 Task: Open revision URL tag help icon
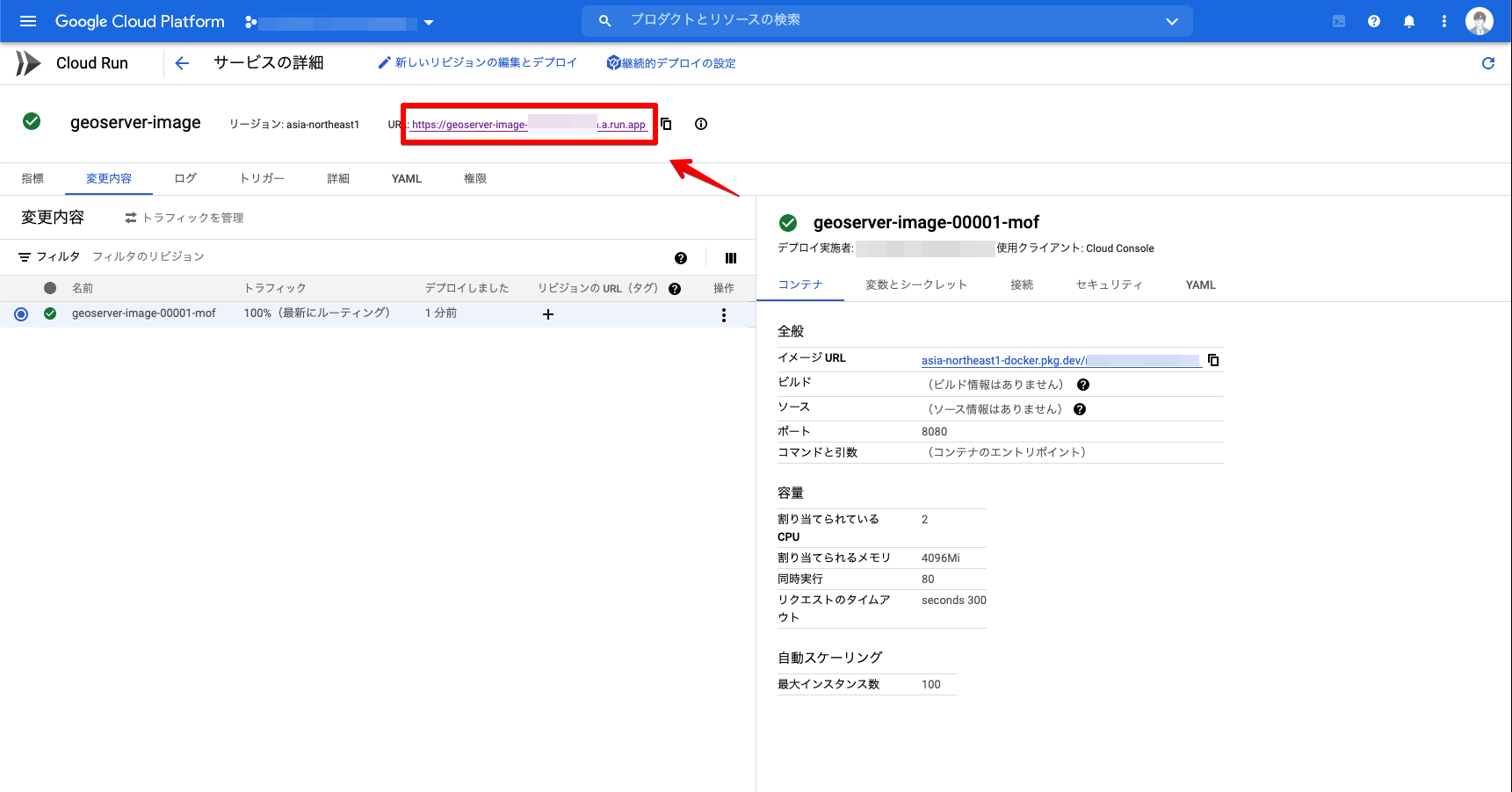(x=675, y=289)
